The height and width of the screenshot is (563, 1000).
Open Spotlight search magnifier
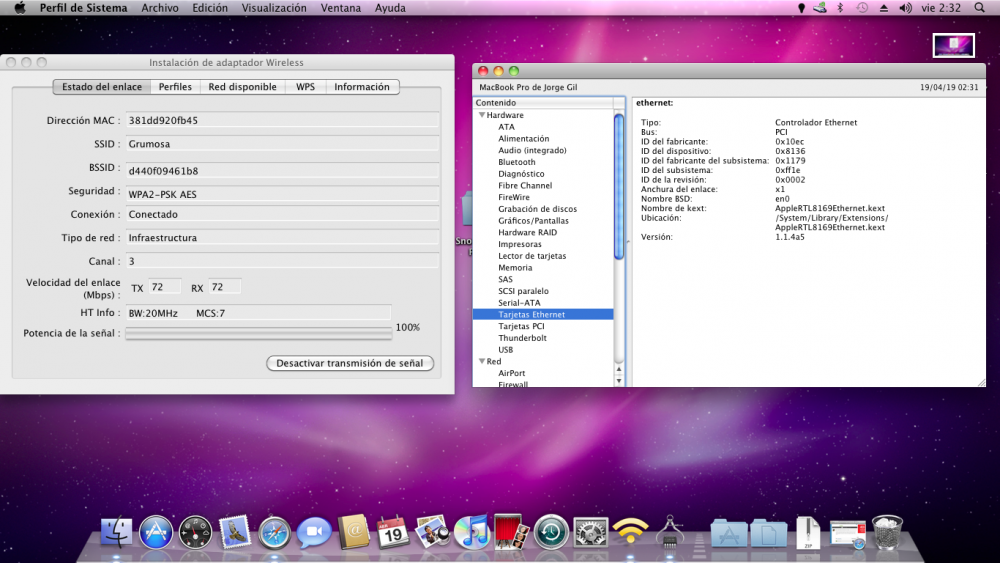(x=980, y=8)
